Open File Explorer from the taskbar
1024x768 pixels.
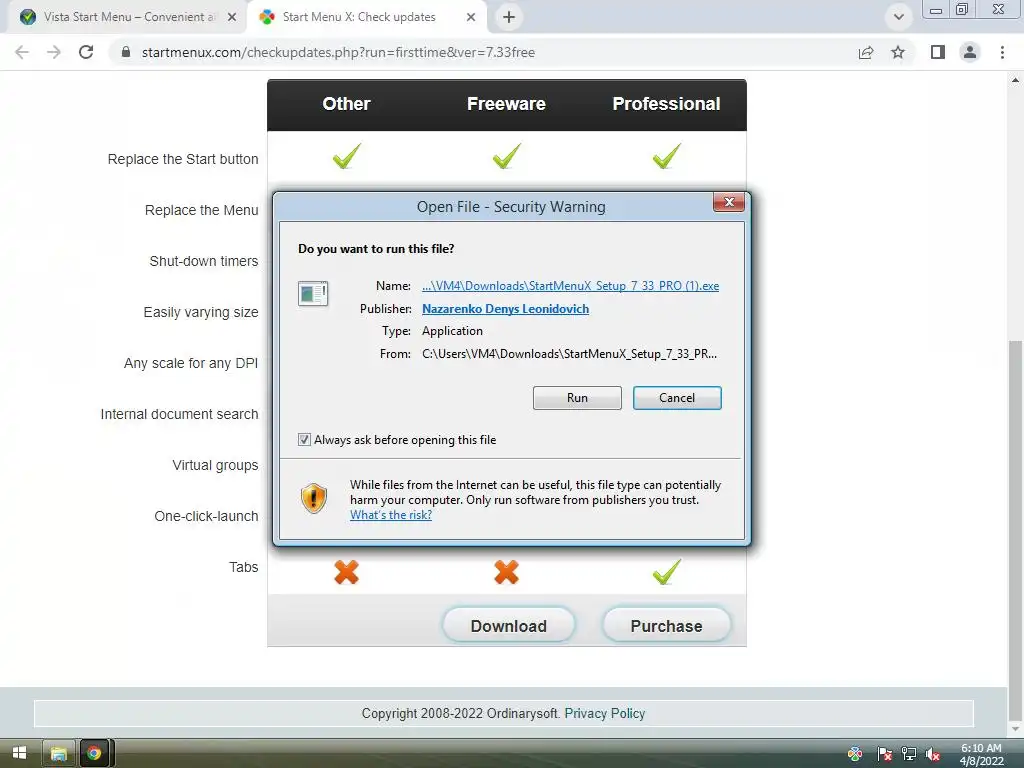point(59,753)
